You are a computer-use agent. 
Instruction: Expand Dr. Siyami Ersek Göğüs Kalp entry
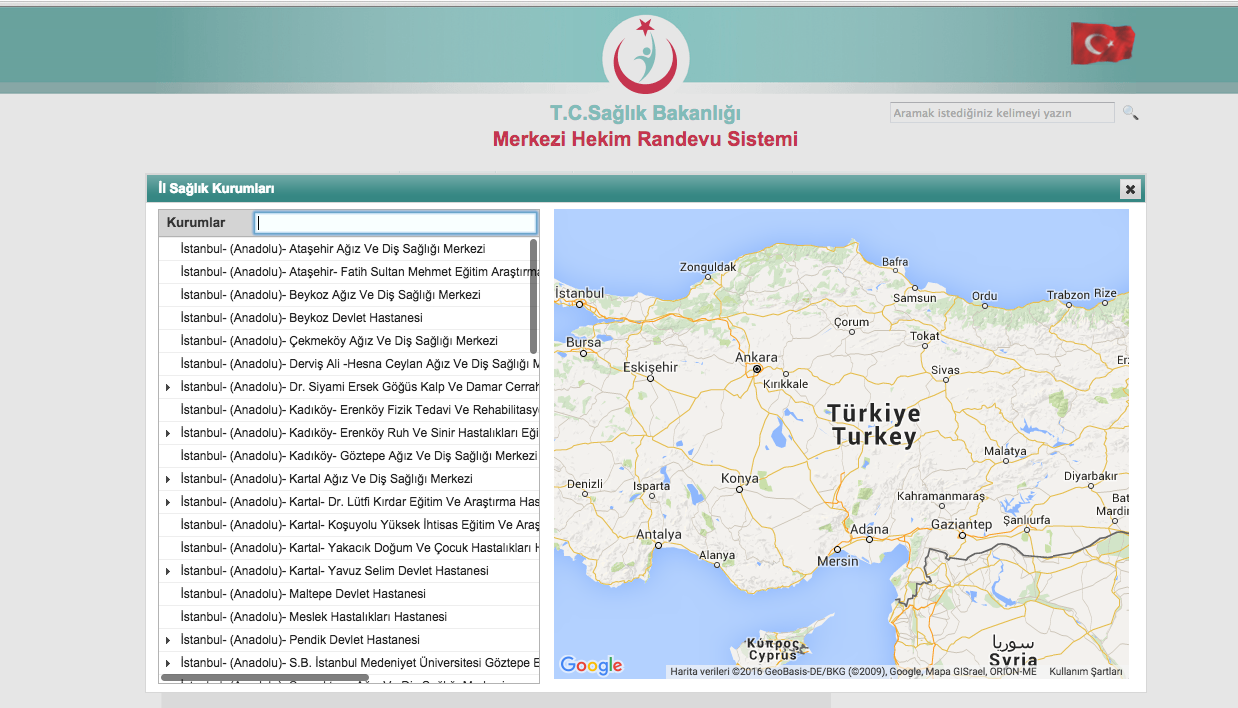coord(168,387)
